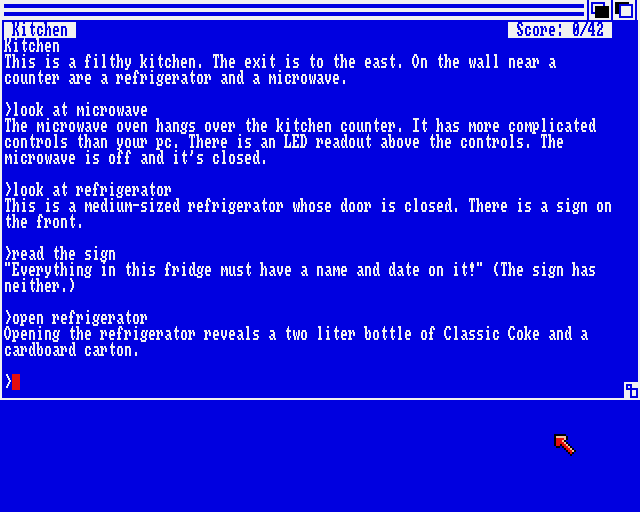This screenshot has width=640, height=512.
Task: Click the Score: 0/42 status indicator
Action: [x=560, y=30]
